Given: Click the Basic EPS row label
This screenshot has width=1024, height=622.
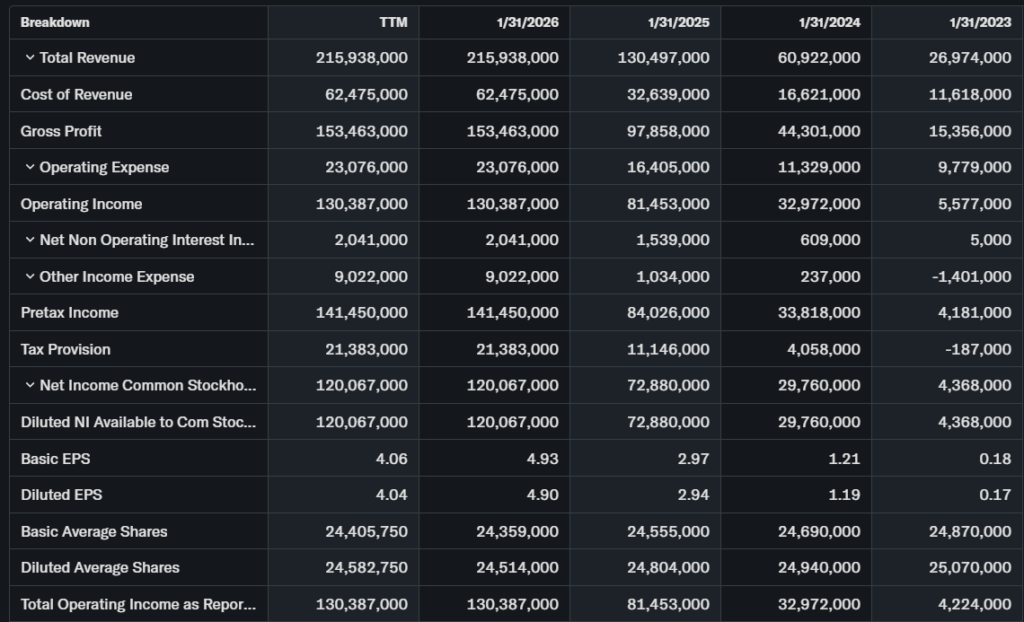Looking at the screenshot, I should [55, 459].
